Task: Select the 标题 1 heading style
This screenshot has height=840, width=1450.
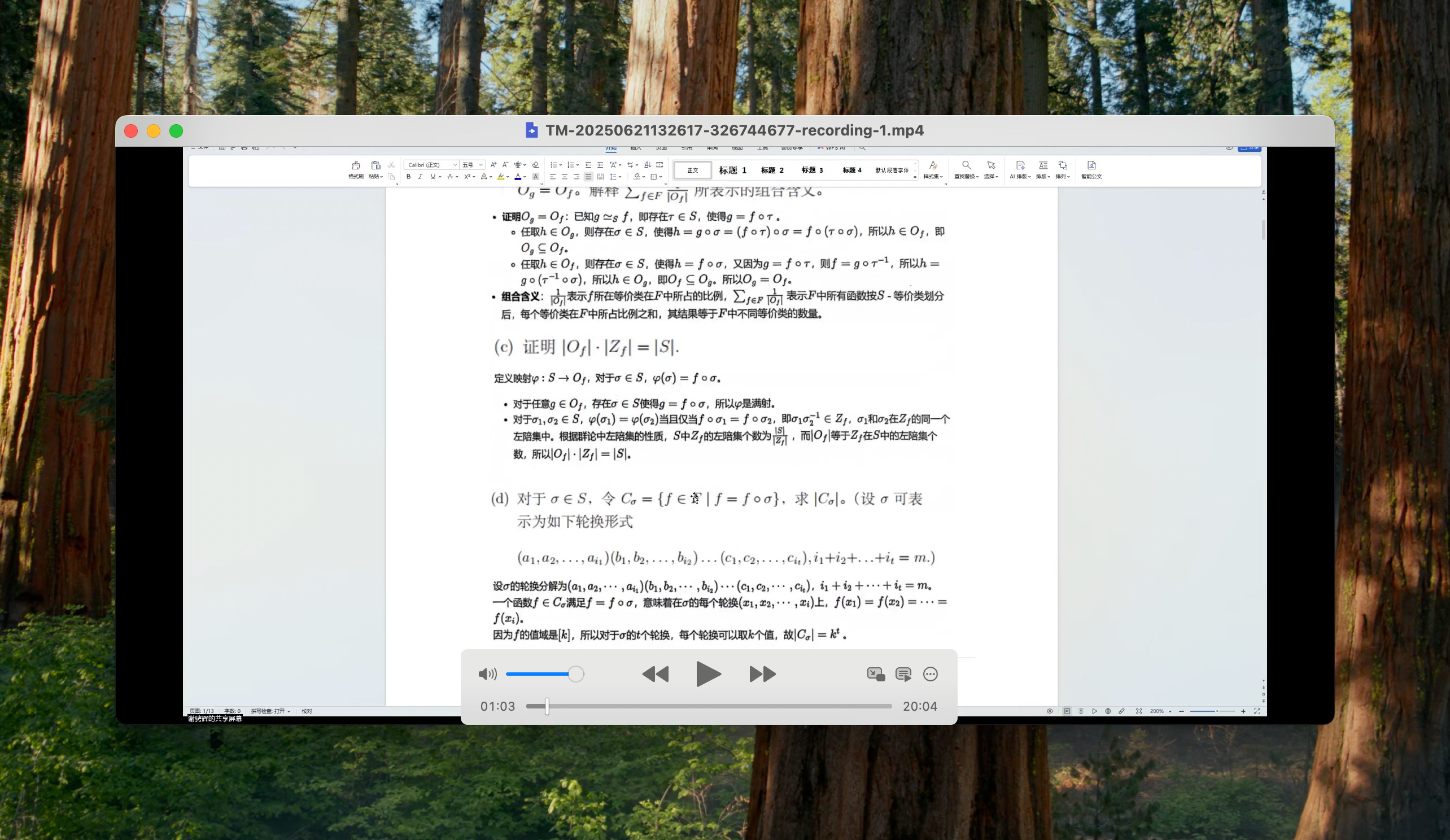Action: [x=732, y=170]
